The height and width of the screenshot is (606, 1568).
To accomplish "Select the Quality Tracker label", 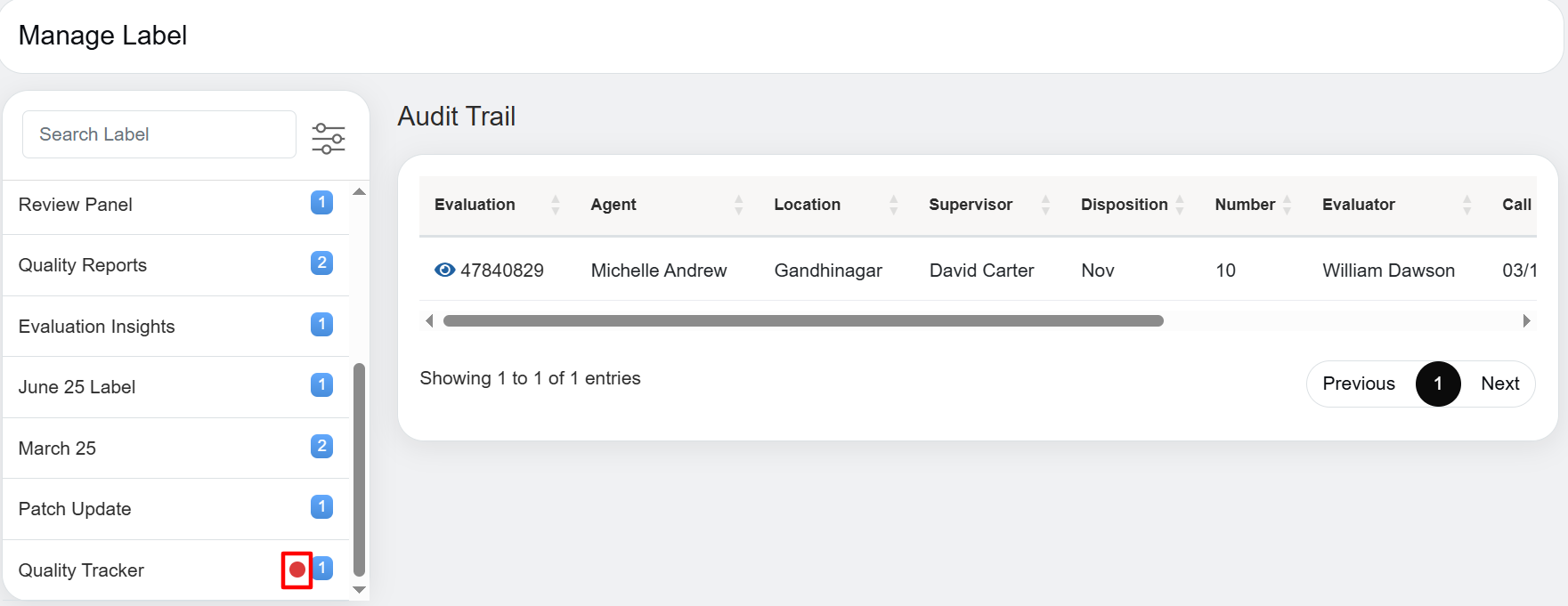I will [81, 570].
